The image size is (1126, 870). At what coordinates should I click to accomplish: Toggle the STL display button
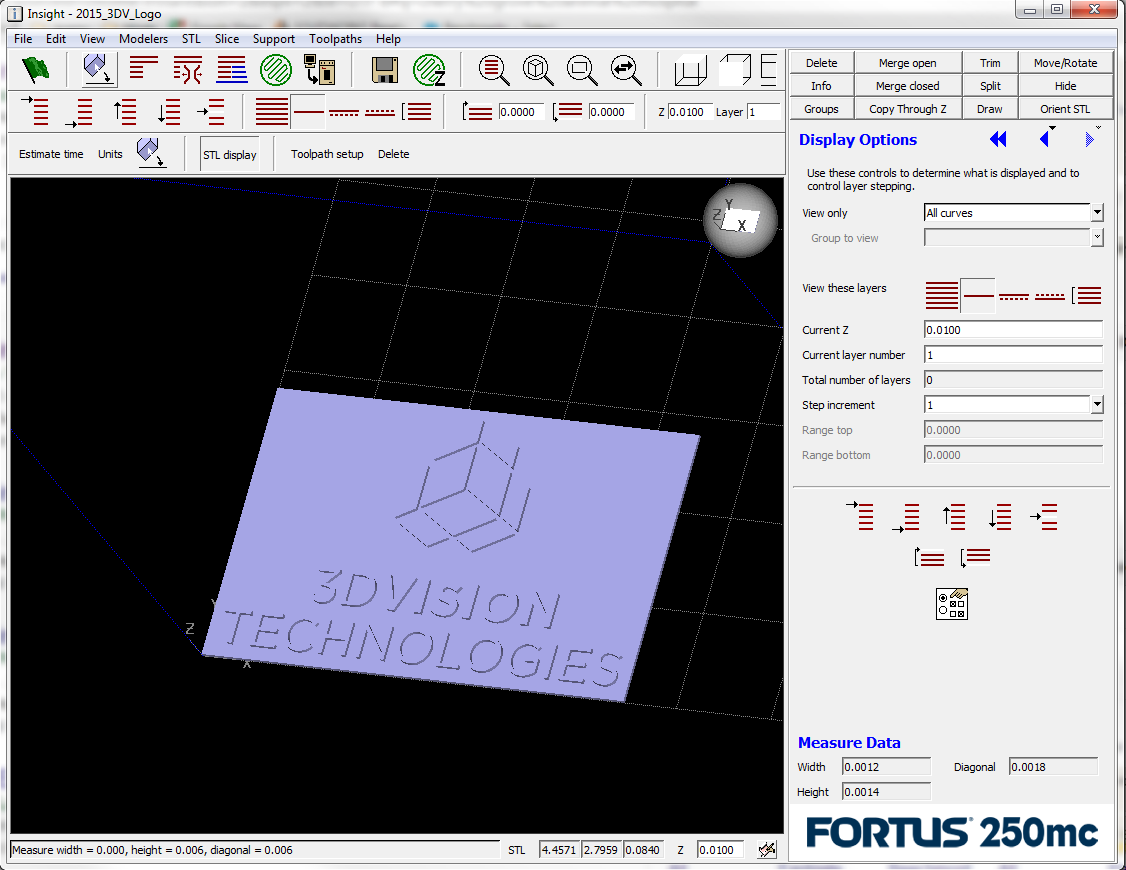tap(230, 154)
